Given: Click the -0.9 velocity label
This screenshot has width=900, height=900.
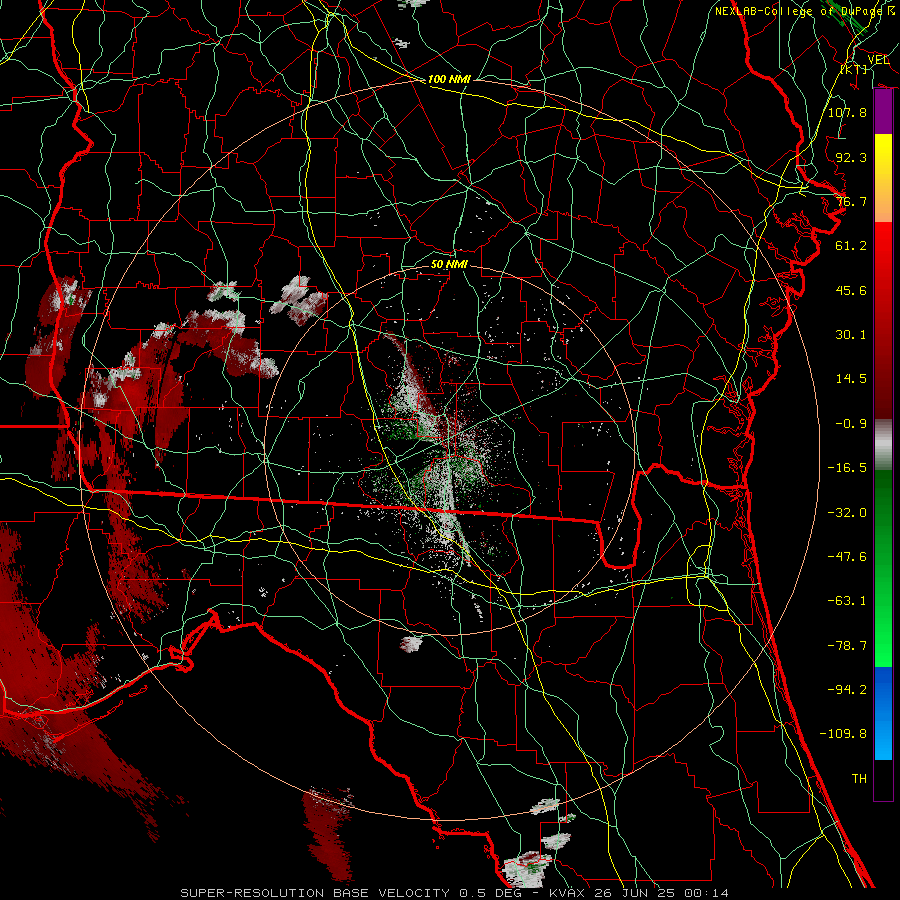Looking at the screenshot, I should coord(851,424).
